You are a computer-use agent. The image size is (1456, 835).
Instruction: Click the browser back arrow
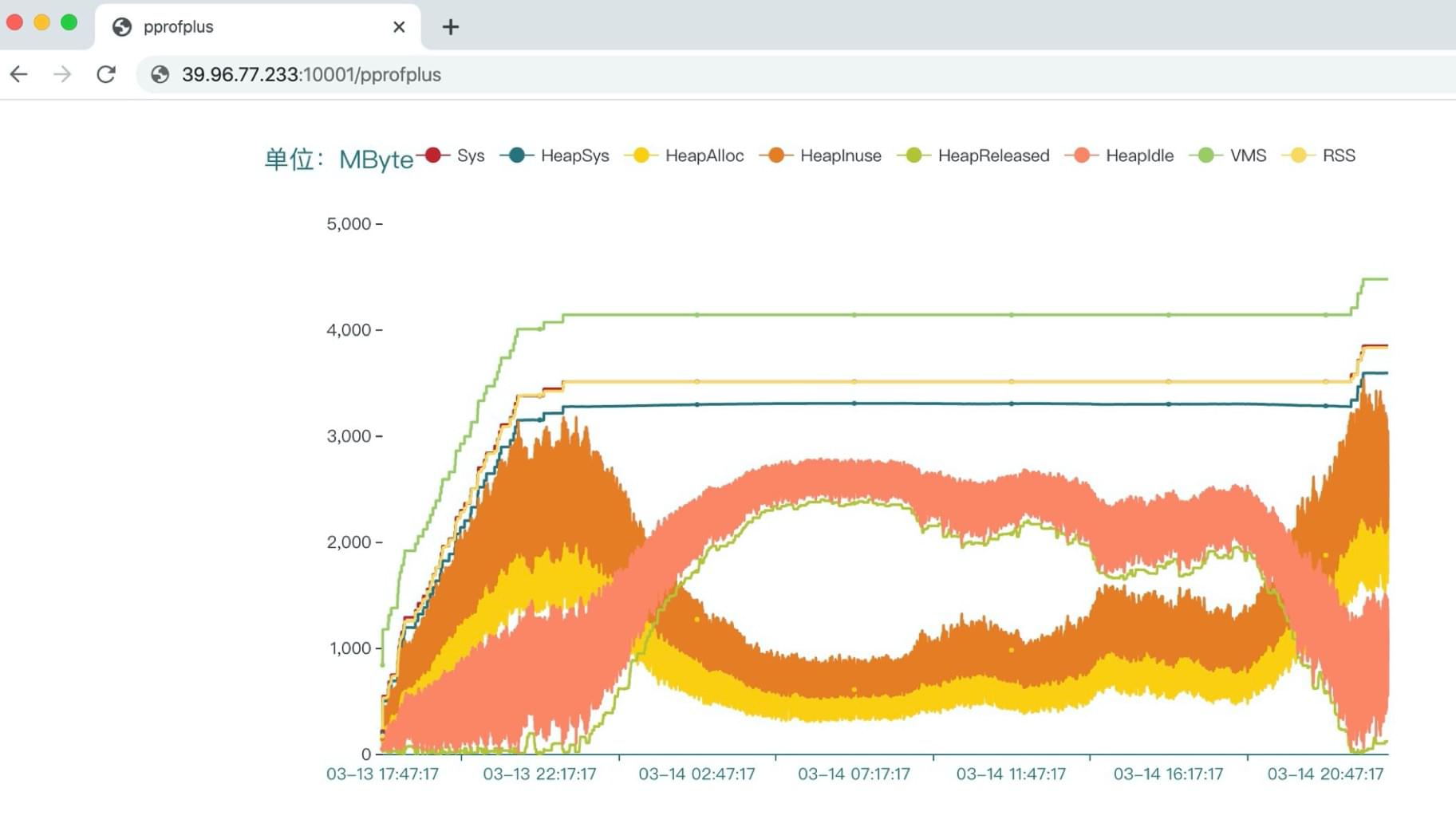(x=19, y=74)
